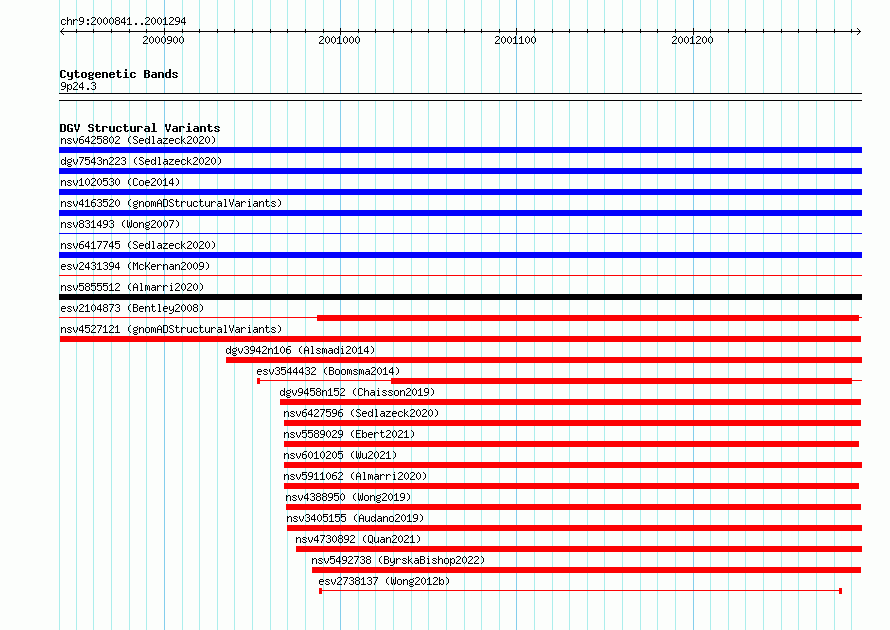Open the nsv831493 (Wong2007) label
The height and width of the screenshot is (630, 890).
(x=120, y=224)
